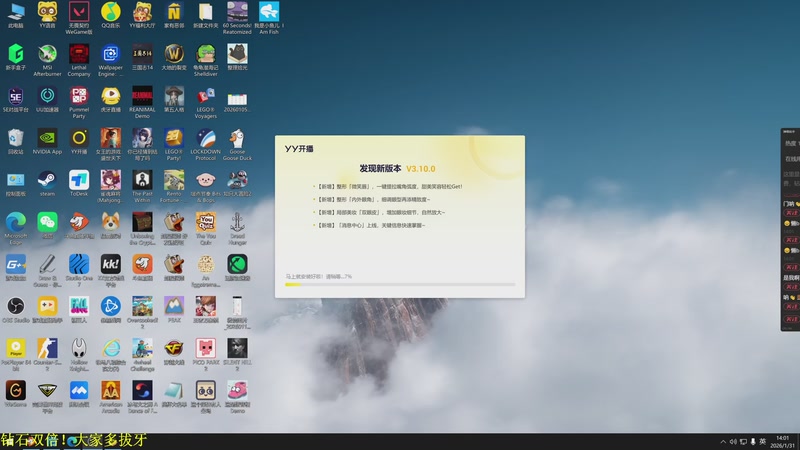
Task: Click the 消息中心 changelog line
Action: click(x=371, y=225)
